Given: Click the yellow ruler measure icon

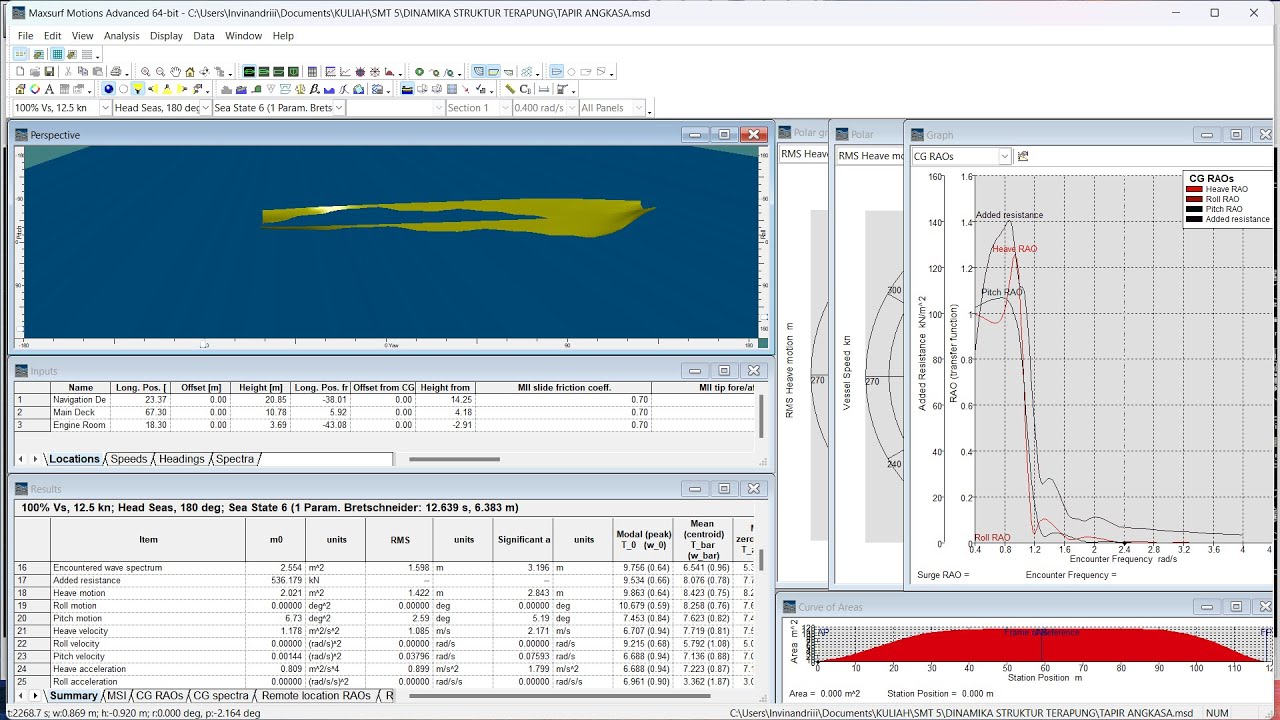Looking at the screenshot, I should tap(510, 90).
